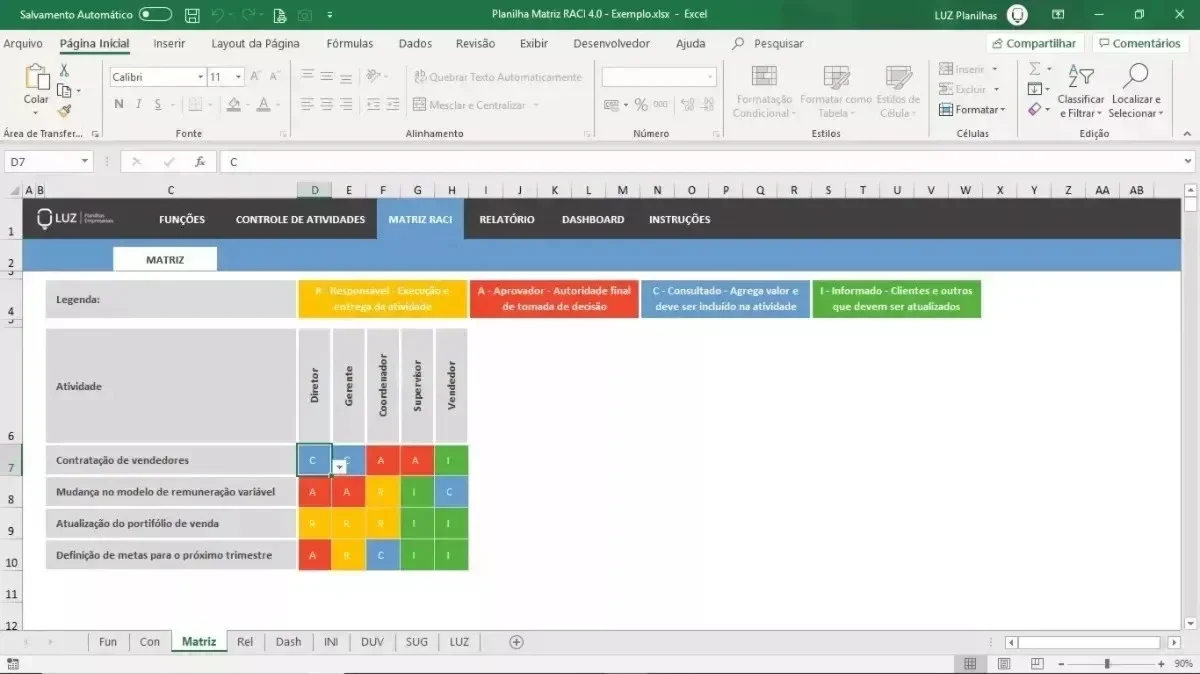
Task: Adjust the zoom slider in status bar
Action: [1107, 664]
